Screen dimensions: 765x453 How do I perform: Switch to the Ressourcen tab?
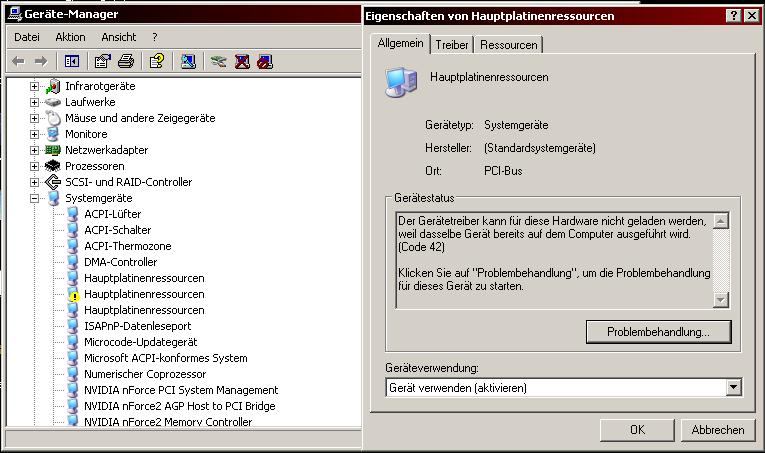508,45
